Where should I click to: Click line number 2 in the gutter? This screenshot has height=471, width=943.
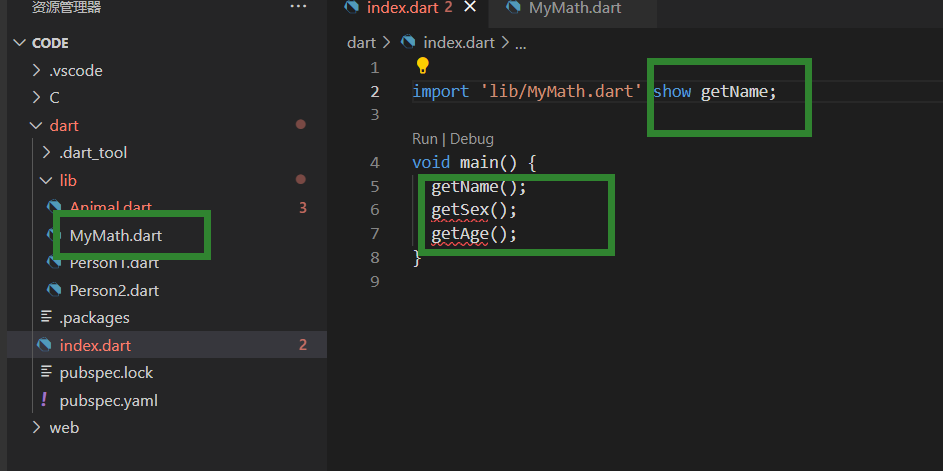(x=375, y=91)
